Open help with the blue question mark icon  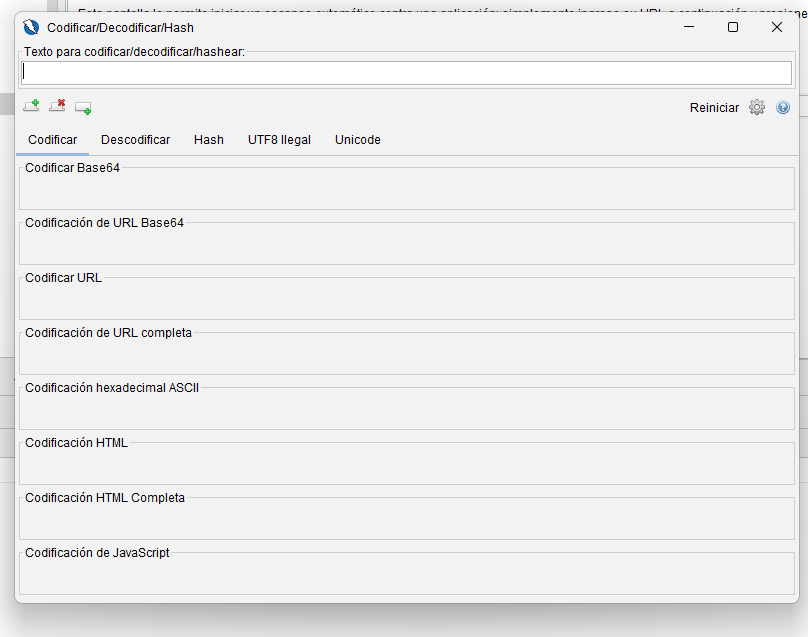(783, 107)
